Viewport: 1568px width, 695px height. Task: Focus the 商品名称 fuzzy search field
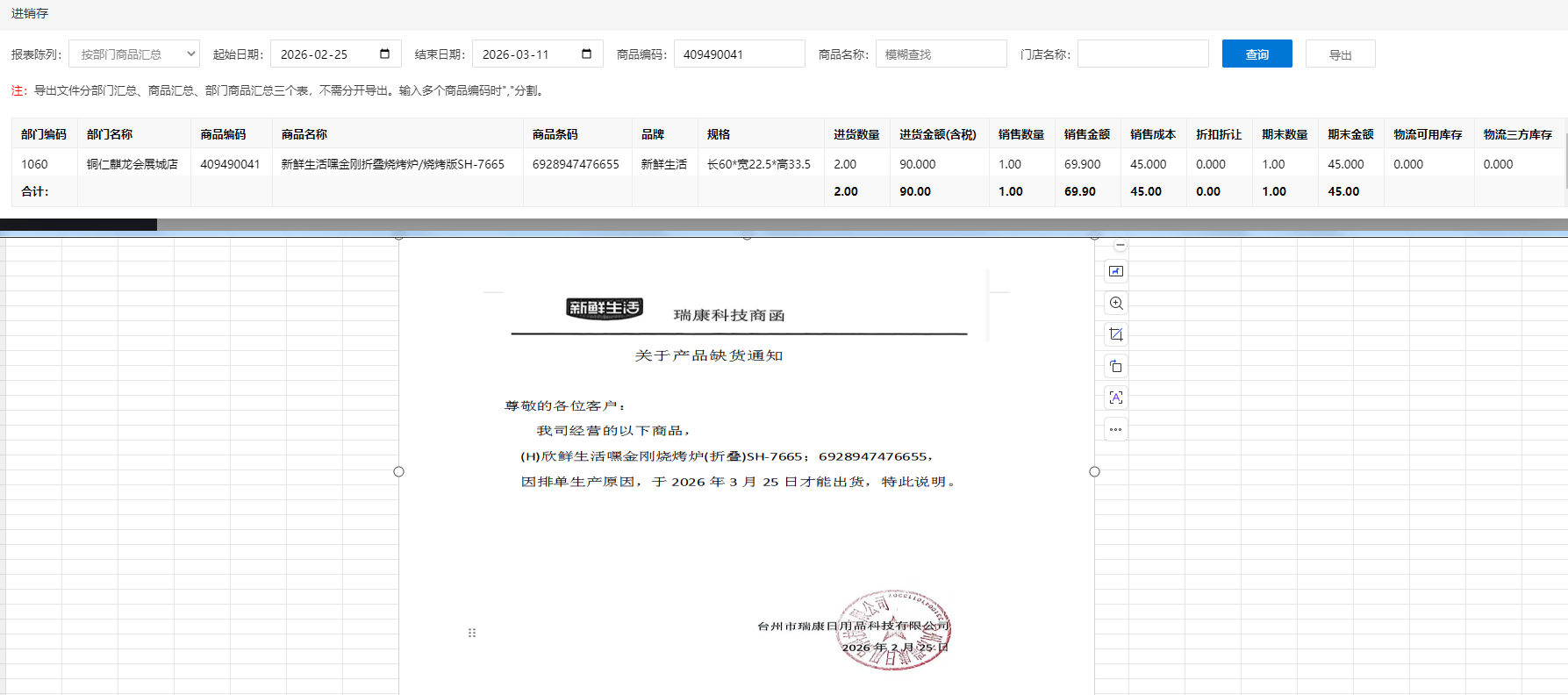pyautogui.click(x=941, y=54)
